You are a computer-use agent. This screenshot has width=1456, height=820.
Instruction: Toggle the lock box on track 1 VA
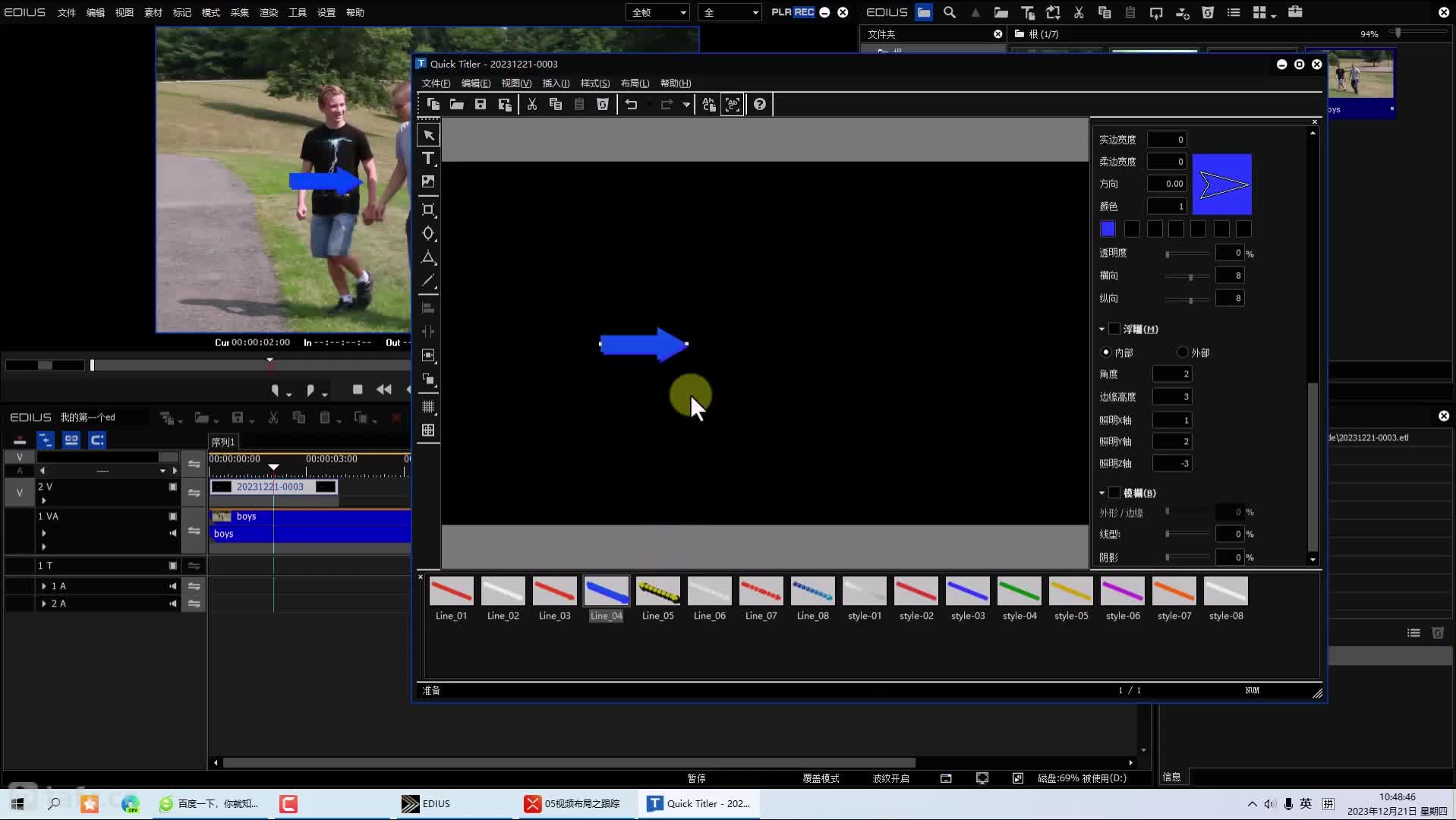click(173, 516)
